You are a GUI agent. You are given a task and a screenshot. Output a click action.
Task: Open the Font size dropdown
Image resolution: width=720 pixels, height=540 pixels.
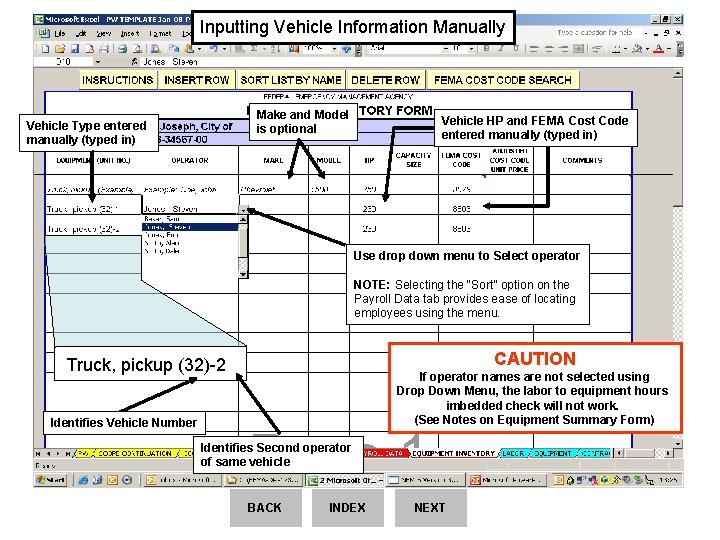472,49
